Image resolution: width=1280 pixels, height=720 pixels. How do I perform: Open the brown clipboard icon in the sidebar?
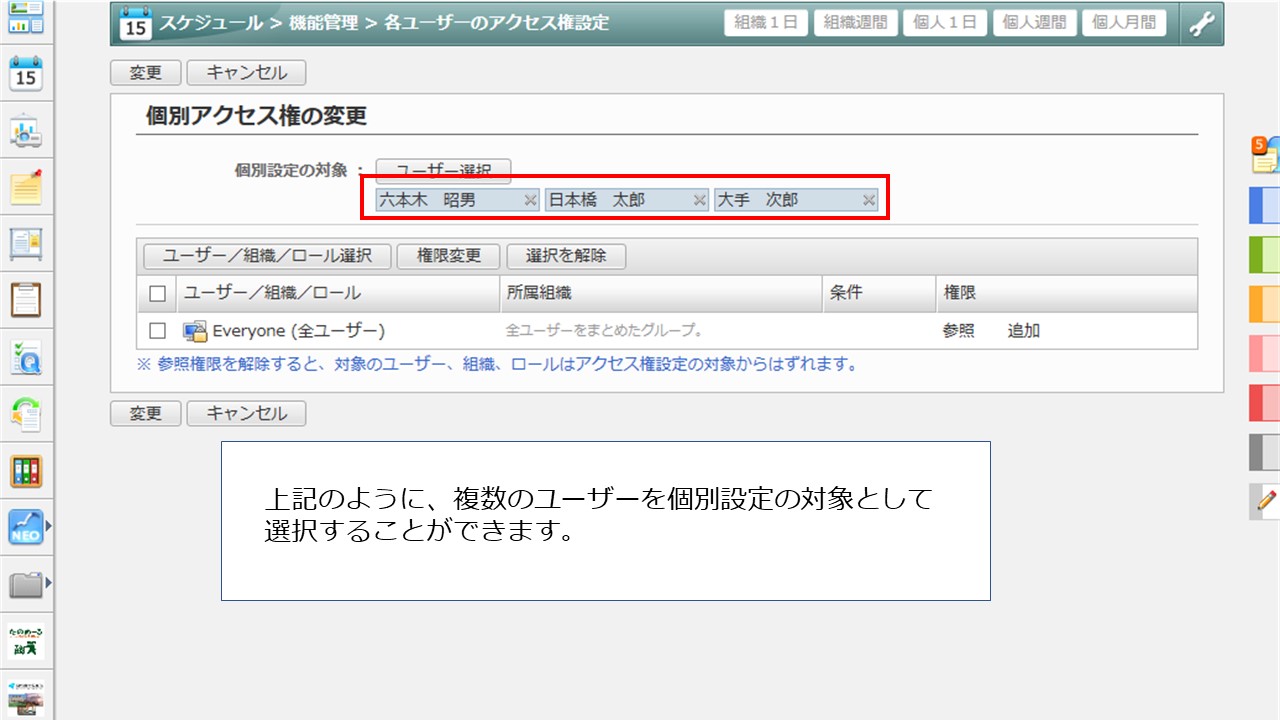(x=26, y=300)
